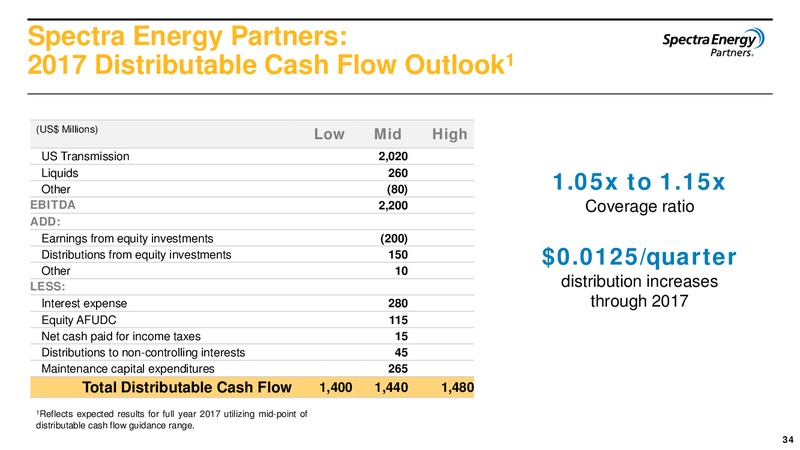Click 'Total Distributable Cash Flow' label
This screenshot has width=800, height=450.
[187, 387]
